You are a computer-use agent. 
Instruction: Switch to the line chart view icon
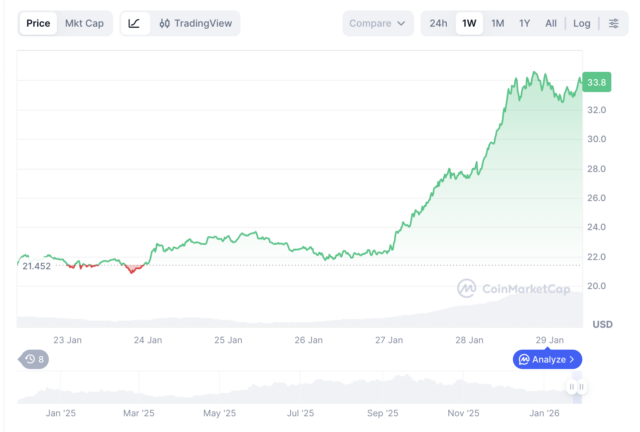(134, 23)
